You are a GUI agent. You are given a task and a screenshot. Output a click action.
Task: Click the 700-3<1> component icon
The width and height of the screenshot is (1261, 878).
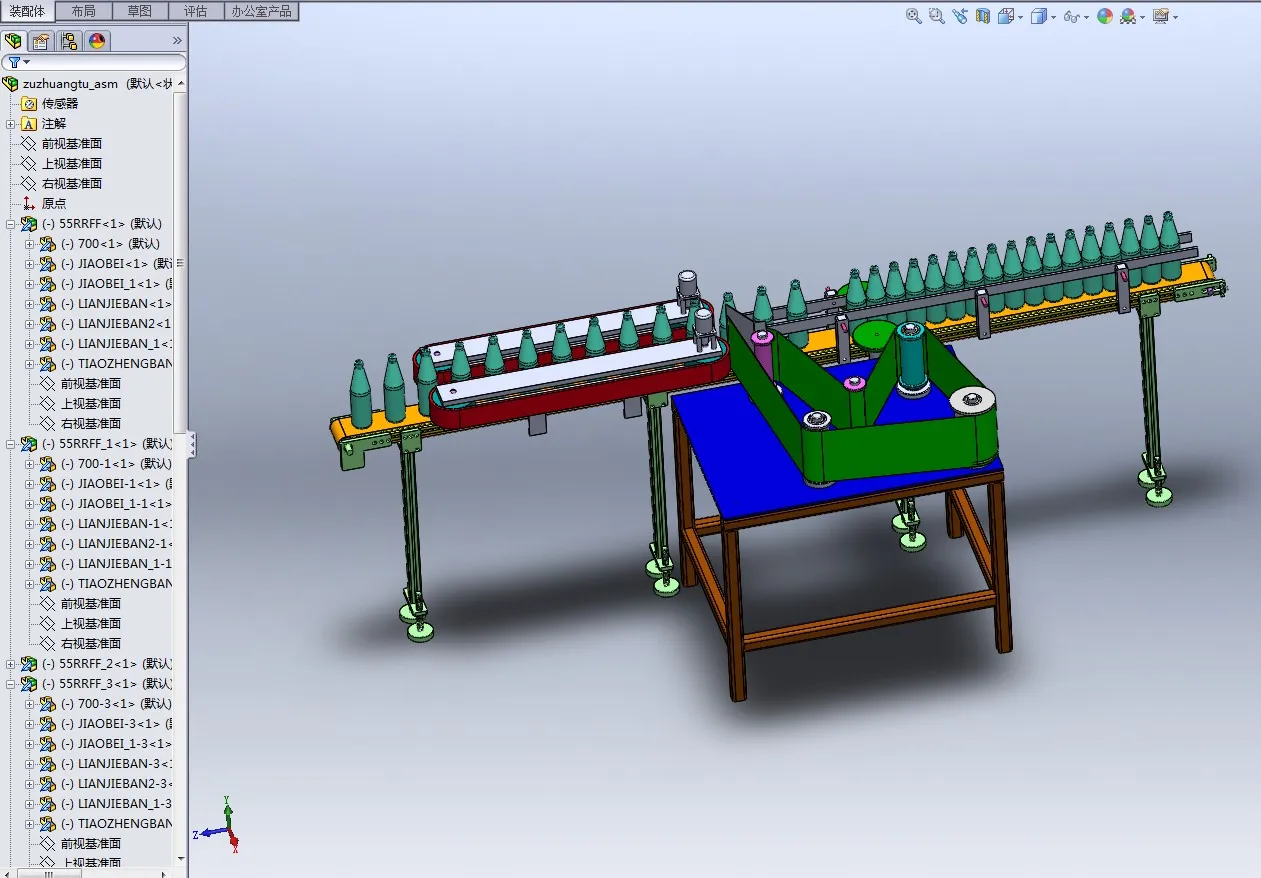pyautogui.click(x=47, y=704)
